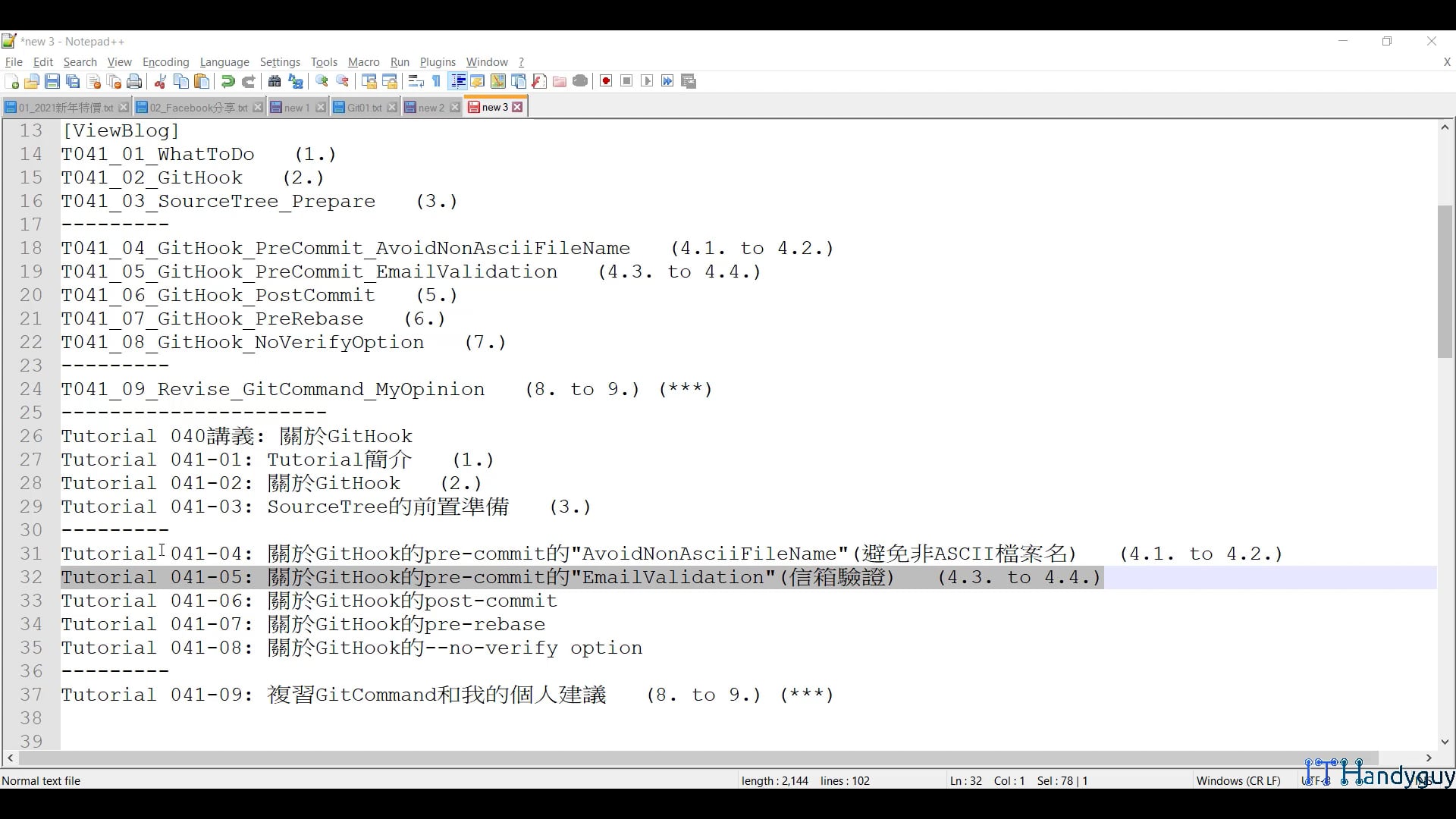The image size is (1456, 819).
Task: Close the new 2 document tab
Action: pos(454,107)
